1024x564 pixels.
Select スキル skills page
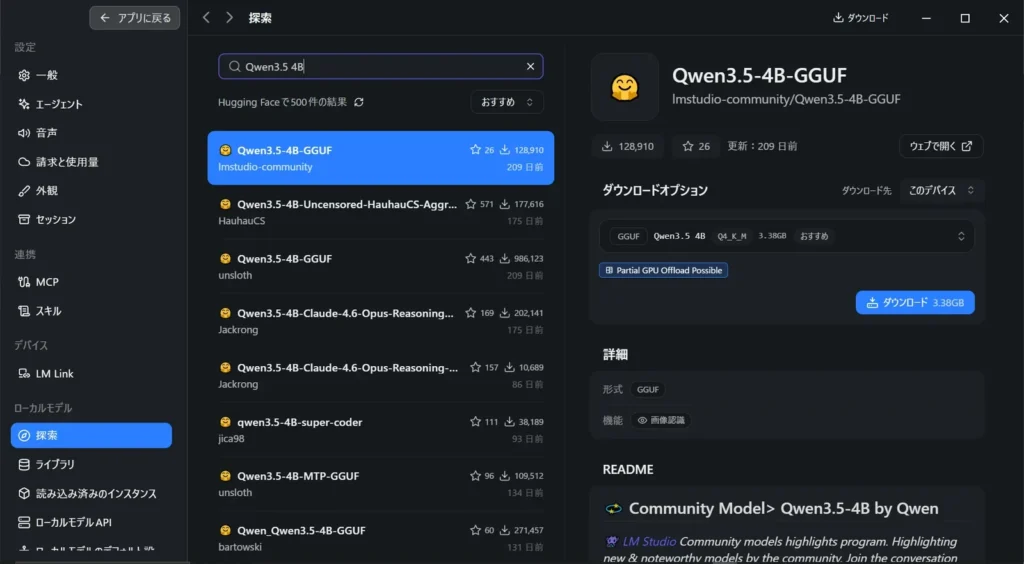click(91, 311)
